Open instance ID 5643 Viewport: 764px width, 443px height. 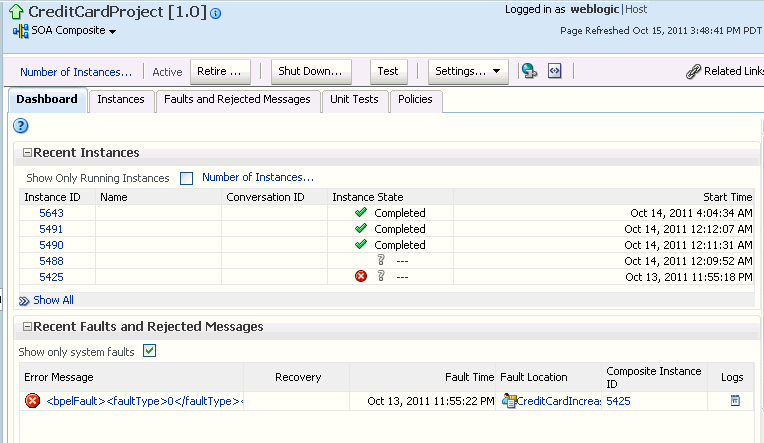point(51,213)
